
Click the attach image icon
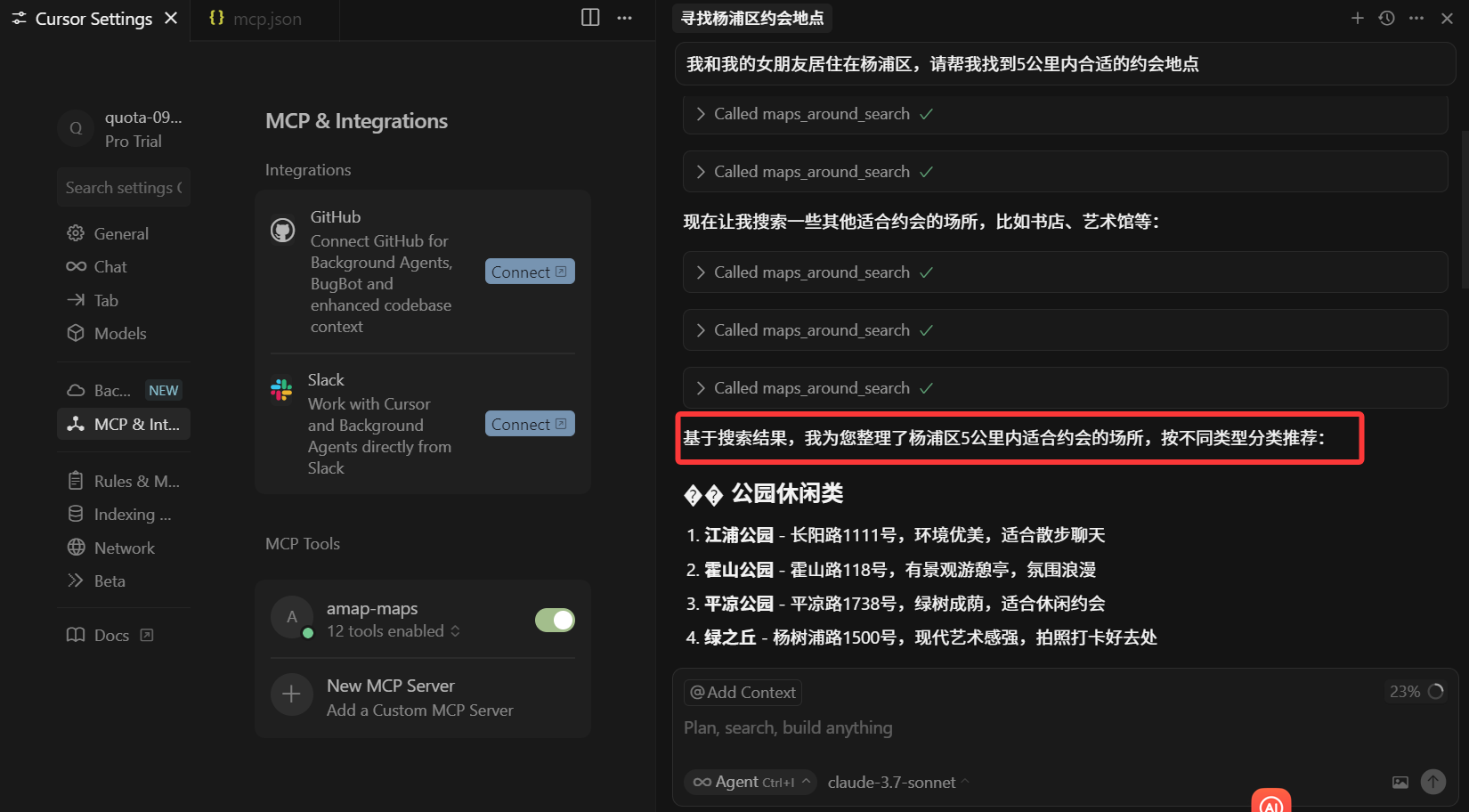pos(1400,782)
